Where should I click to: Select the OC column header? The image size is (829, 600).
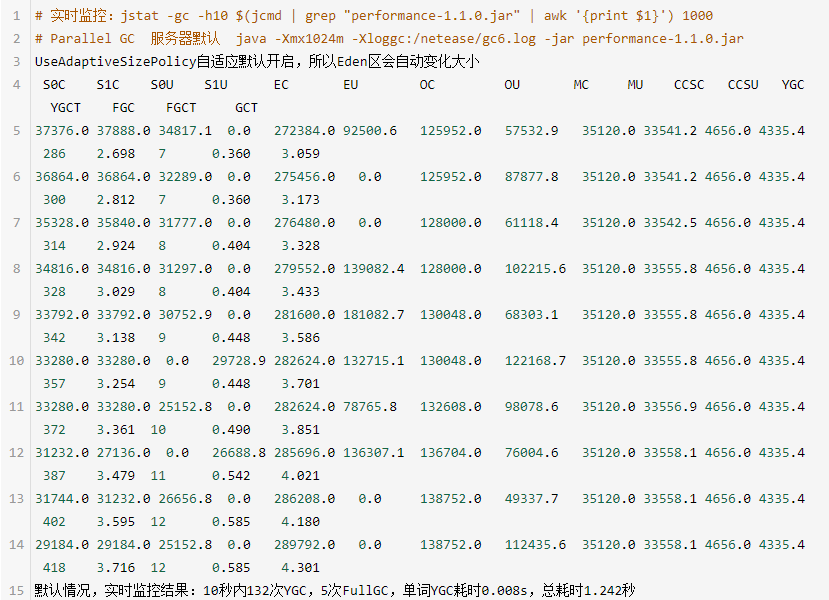[x=427, y=85]
